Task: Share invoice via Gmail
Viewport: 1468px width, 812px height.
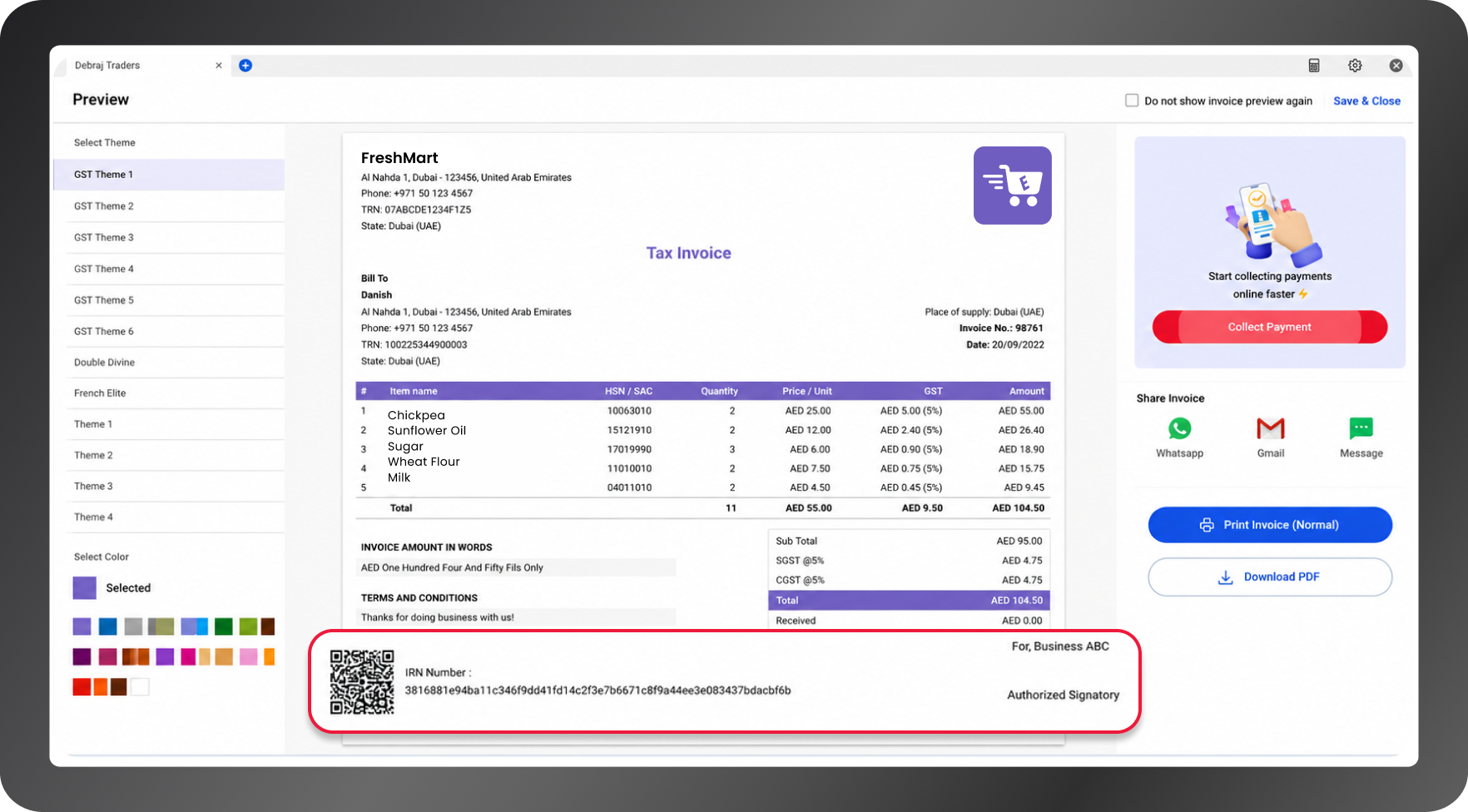Action: coord(1270,437)
